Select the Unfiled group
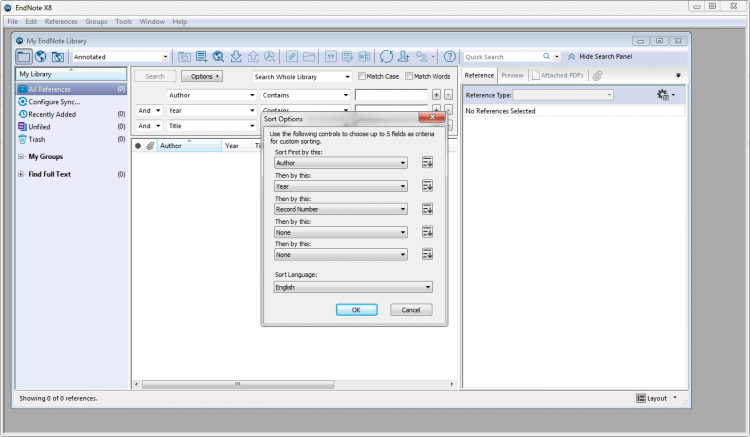 [72, 127]
